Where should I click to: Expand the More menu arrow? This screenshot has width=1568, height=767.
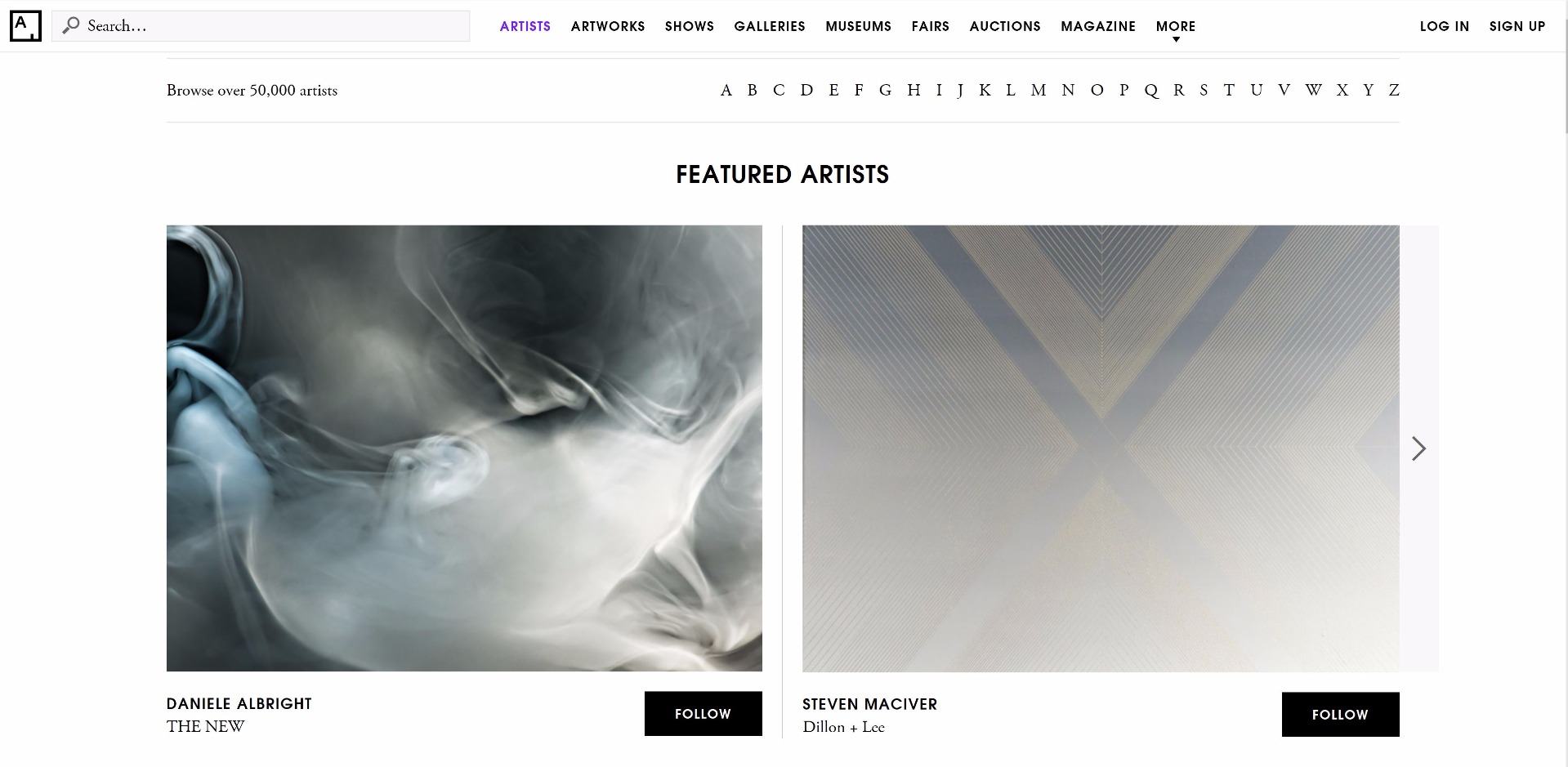click(1176, 40)
